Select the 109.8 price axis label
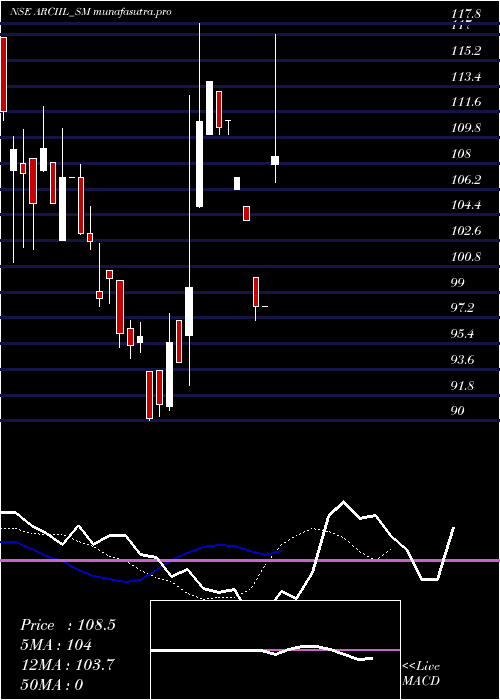This screenshot has width=500, height=700. coord(466,128)
